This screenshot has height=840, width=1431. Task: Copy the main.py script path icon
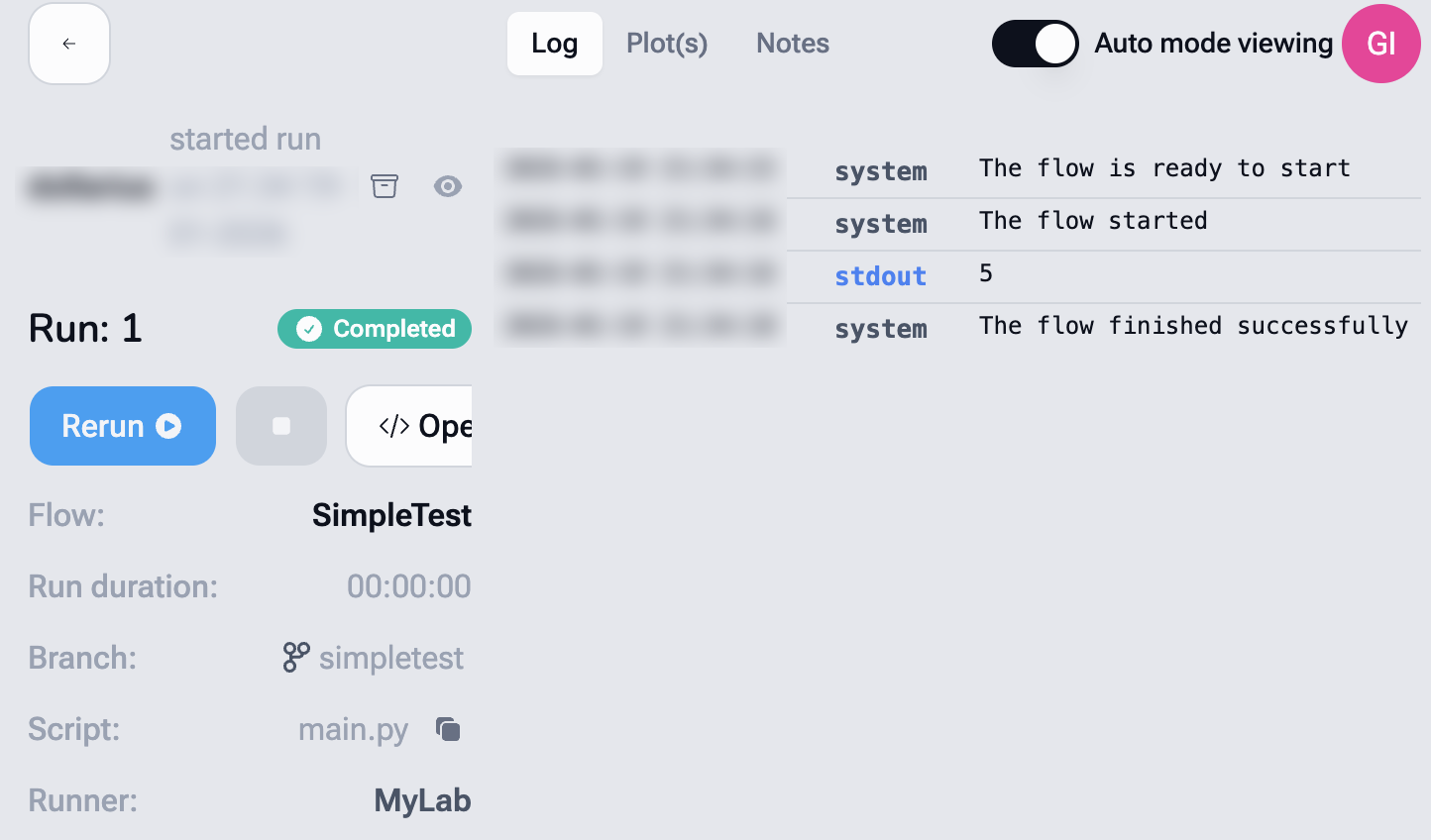click(447, 729)
